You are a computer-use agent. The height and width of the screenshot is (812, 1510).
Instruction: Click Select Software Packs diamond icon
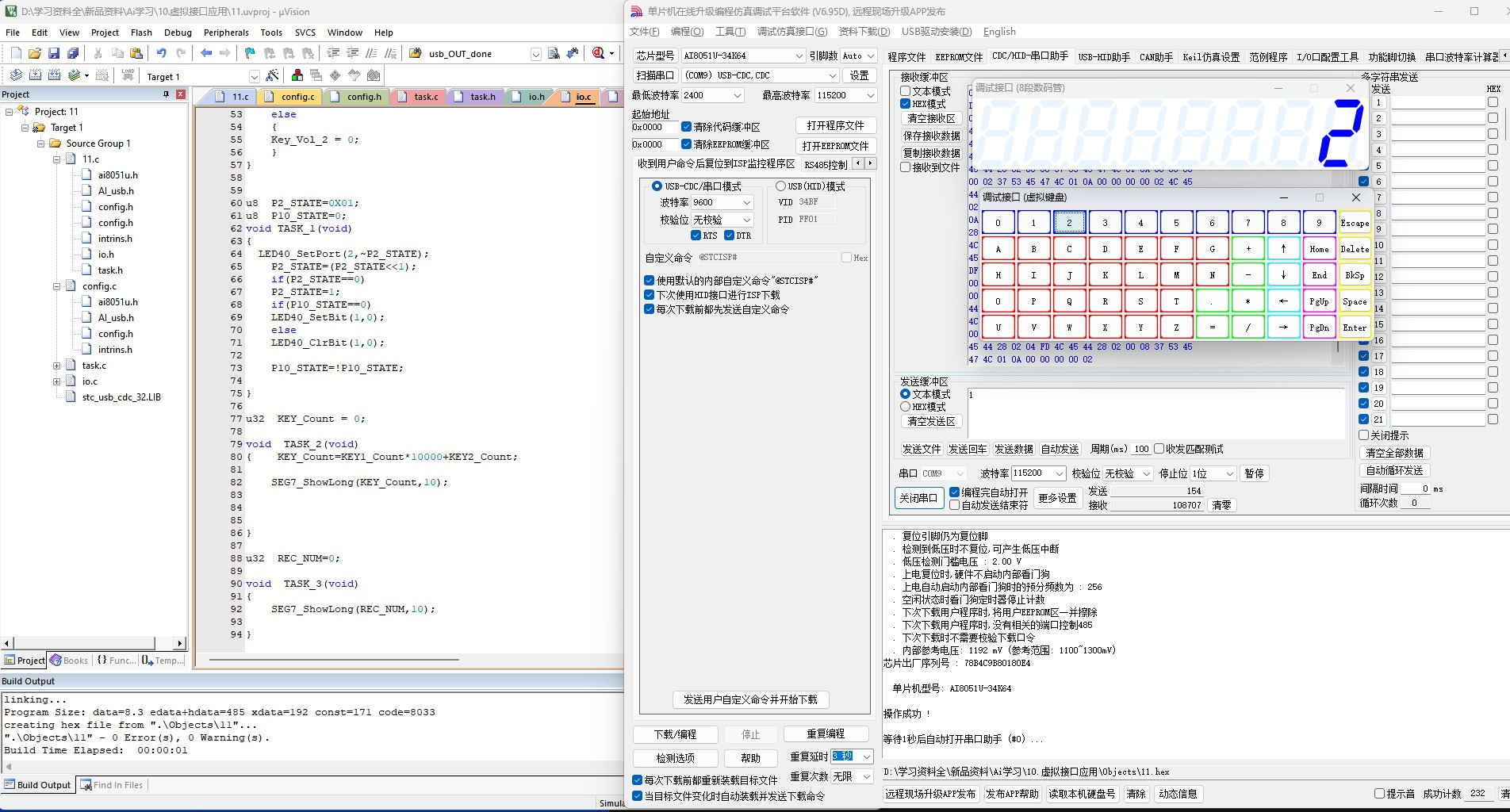[335, 75]
